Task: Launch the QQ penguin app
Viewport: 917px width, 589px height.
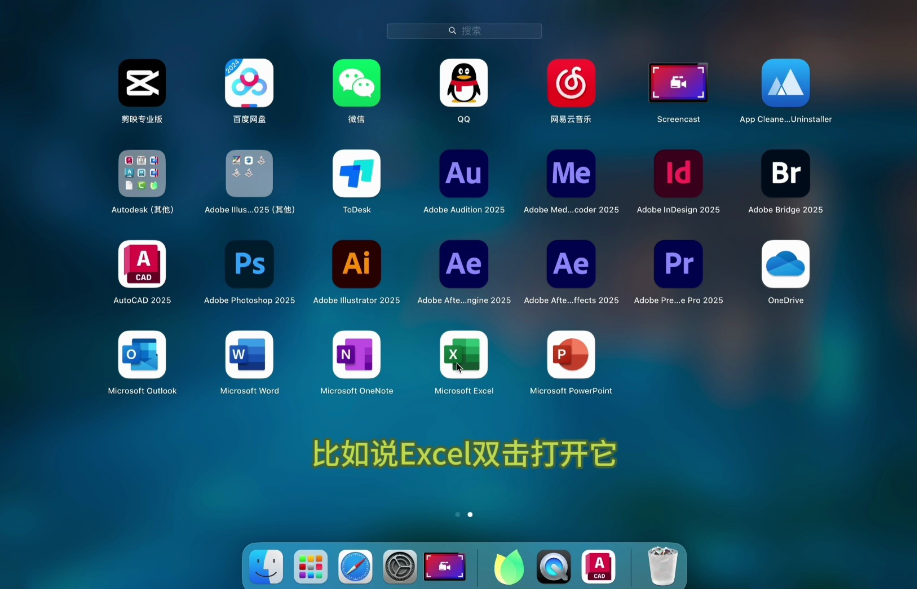Action: (x=464, y=83)
